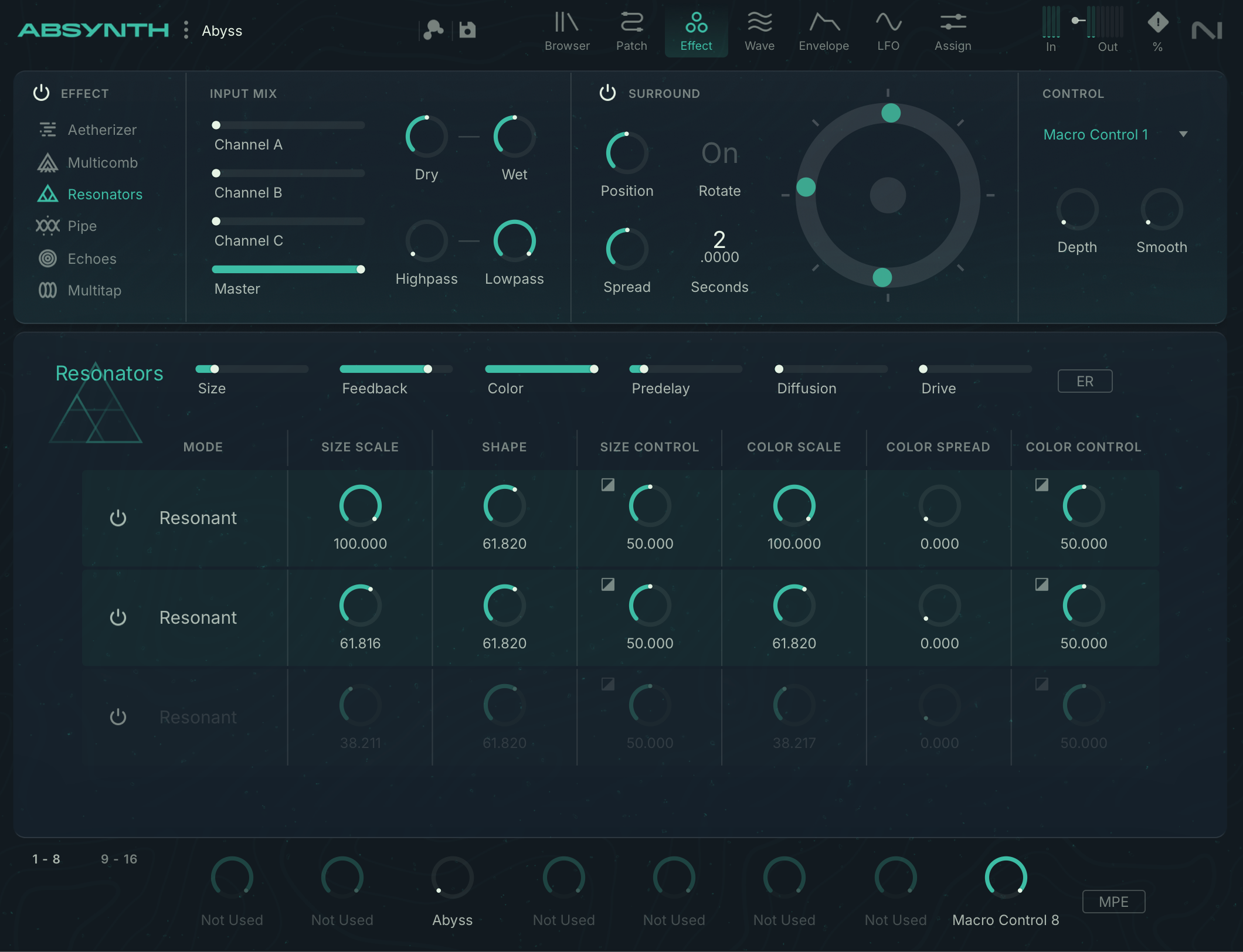Toggle first row Size Control checkbox
Screen dimensions: 1243x952
[608, 485]
